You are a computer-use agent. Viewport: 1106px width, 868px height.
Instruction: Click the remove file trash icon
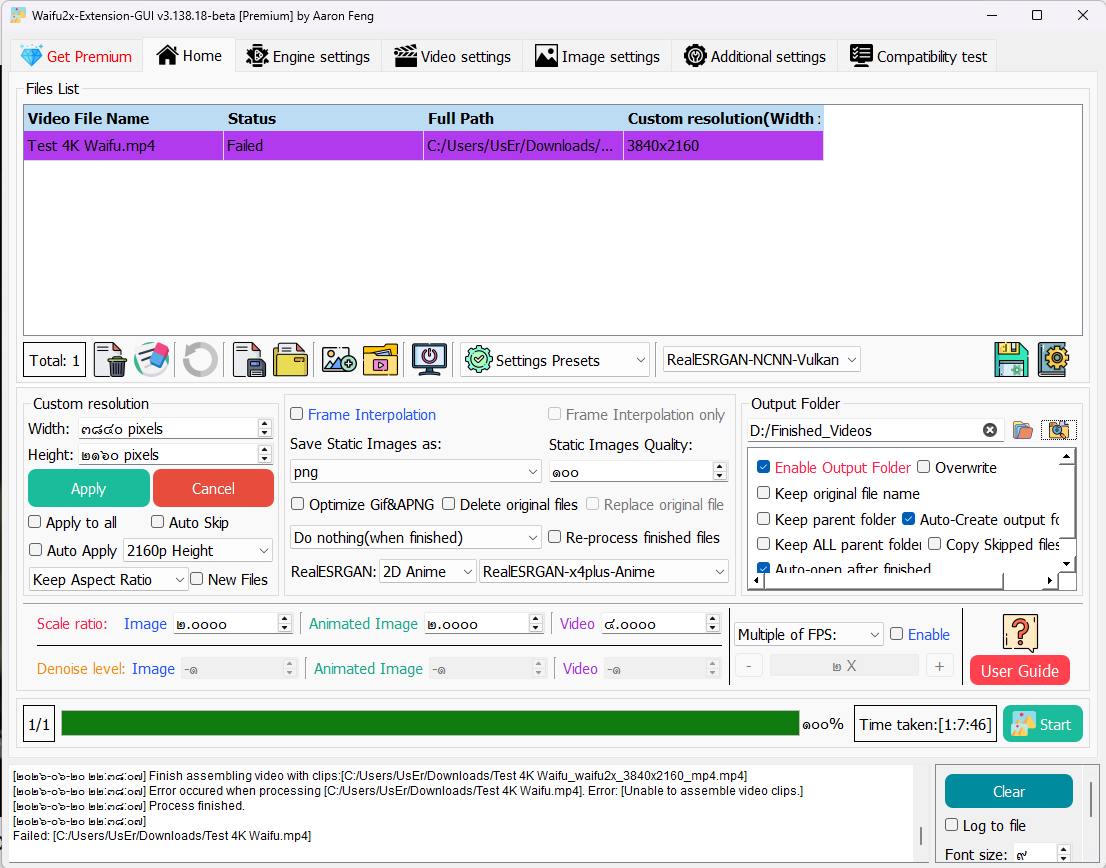click(x=110, y=360)
